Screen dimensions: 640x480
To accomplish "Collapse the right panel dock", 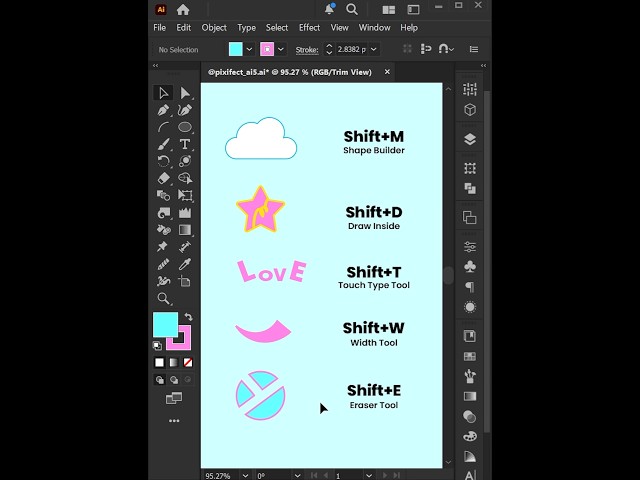I will 484,65.
